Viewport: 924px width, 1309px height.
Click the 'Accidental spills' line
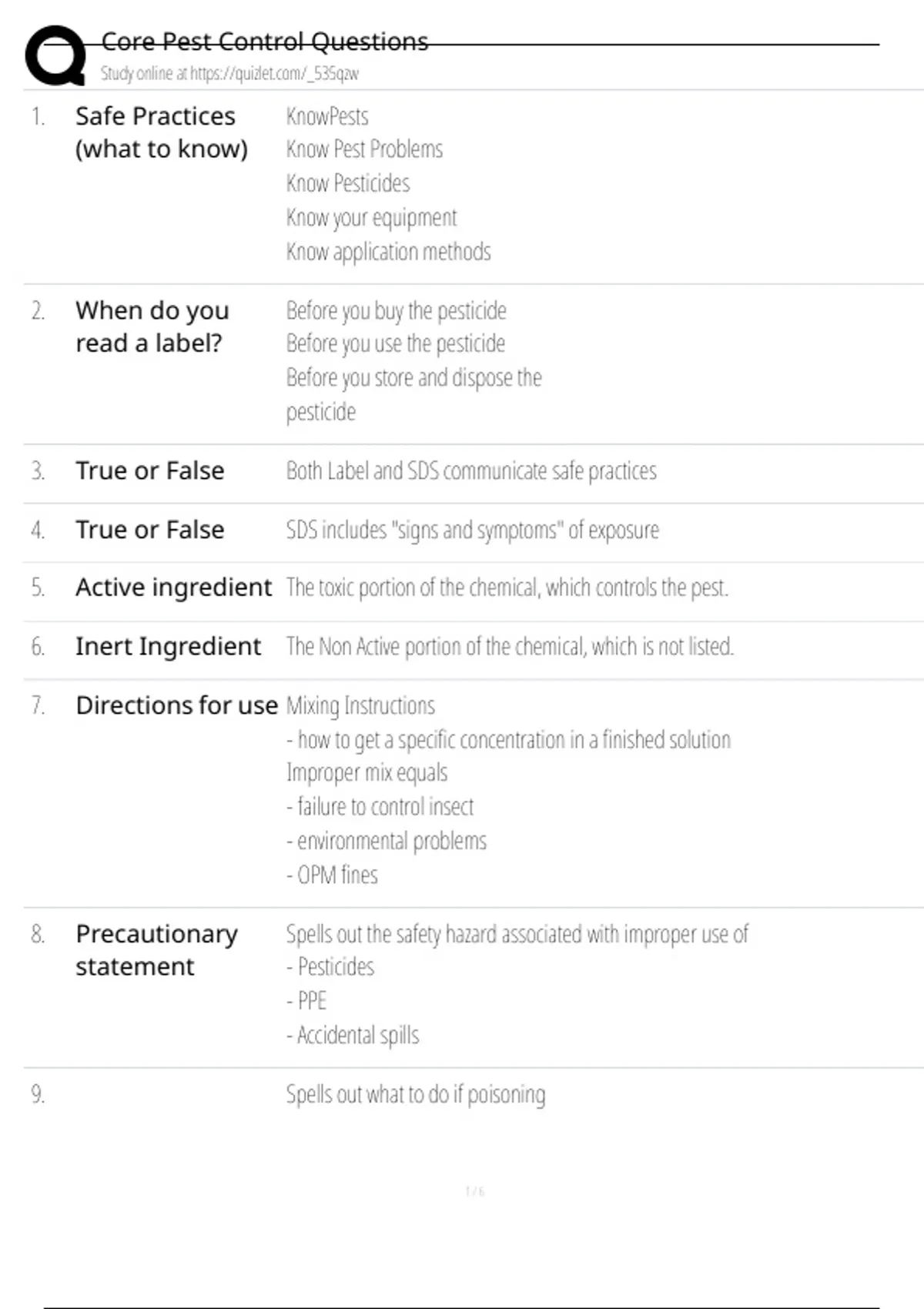pyautogui.click(x=353, y=1036)
